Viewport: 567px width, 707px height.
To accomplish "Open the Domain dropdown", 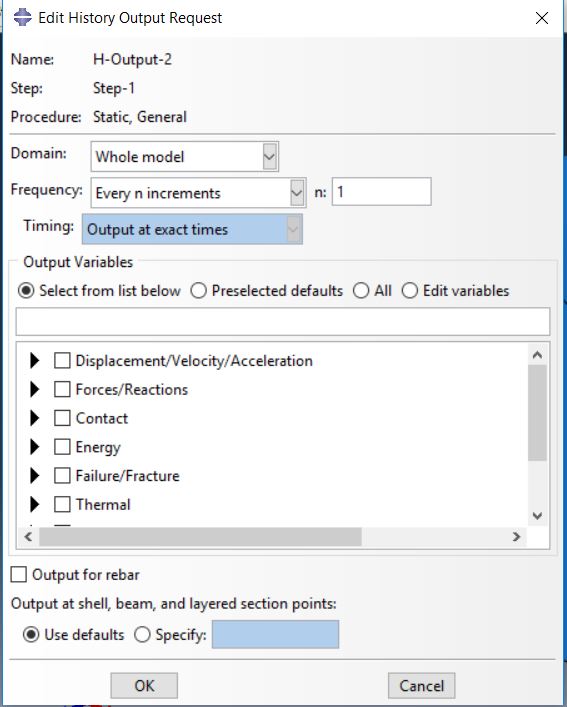I will tap(185, 156).
